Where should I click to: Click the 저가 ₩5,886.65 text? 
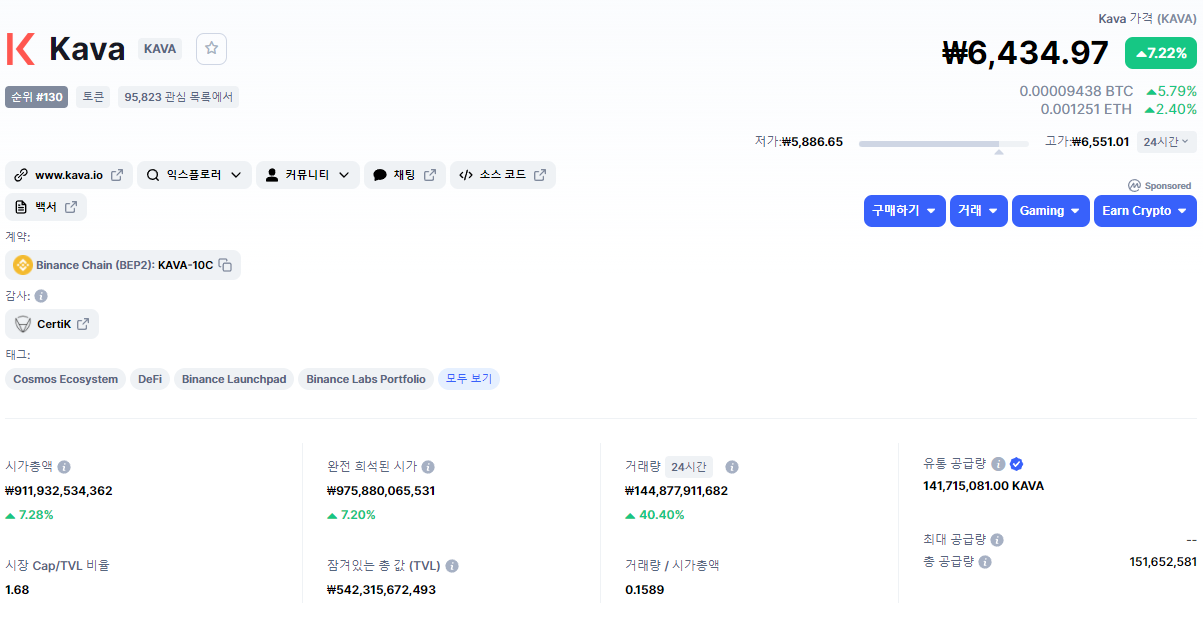click(799, 142)
